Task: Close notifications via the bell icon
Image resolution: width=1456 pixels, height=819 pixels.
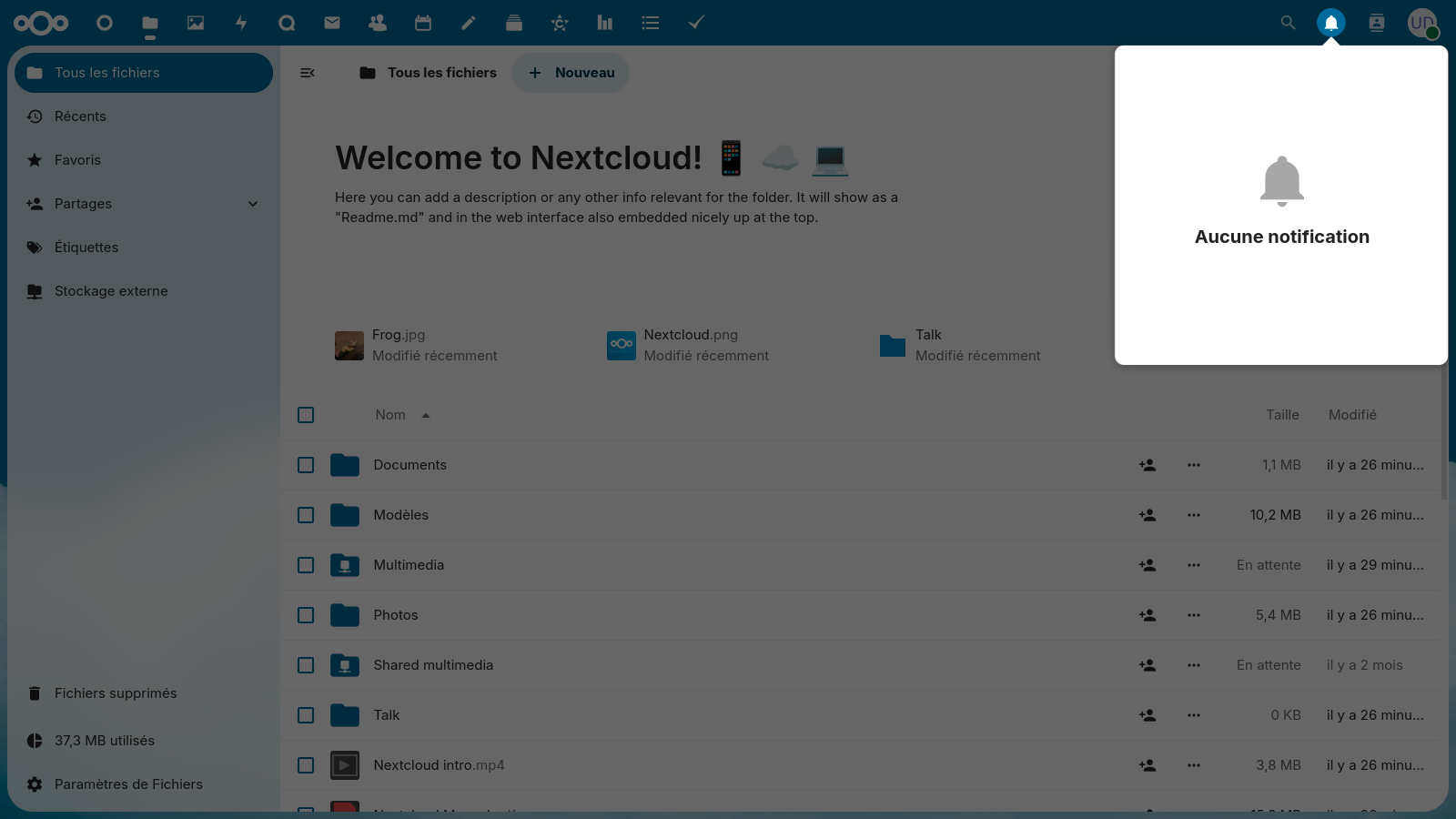Action: [1331, 23]
